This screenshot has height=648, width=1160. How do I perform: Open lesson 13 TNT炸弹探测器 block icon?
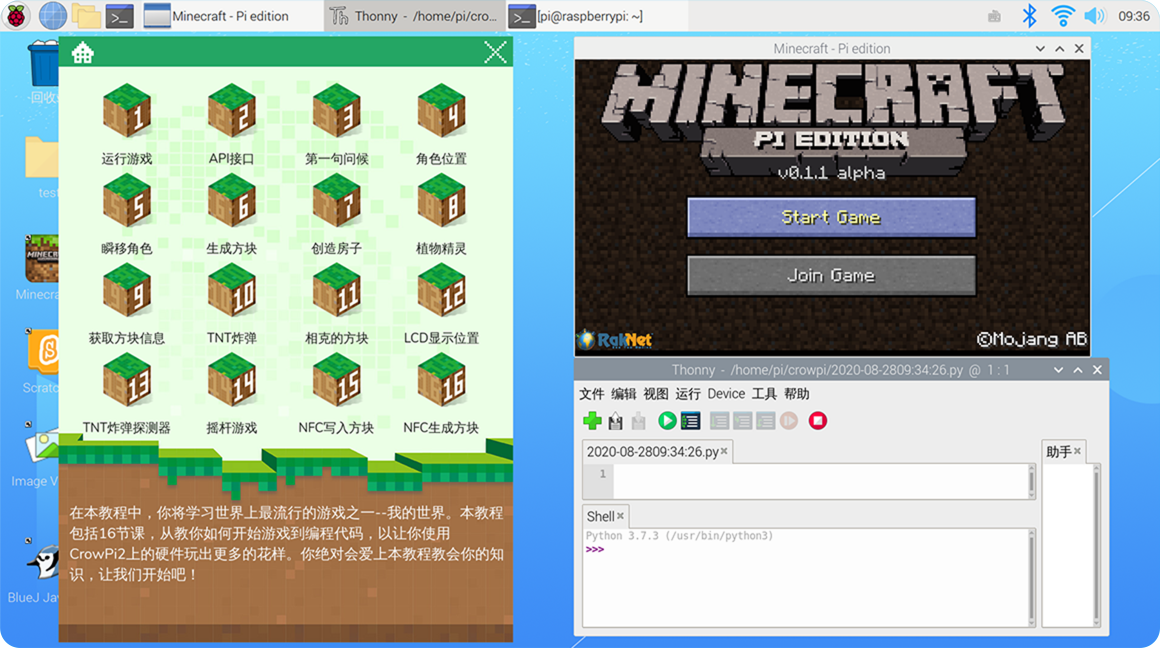point(127,379)
